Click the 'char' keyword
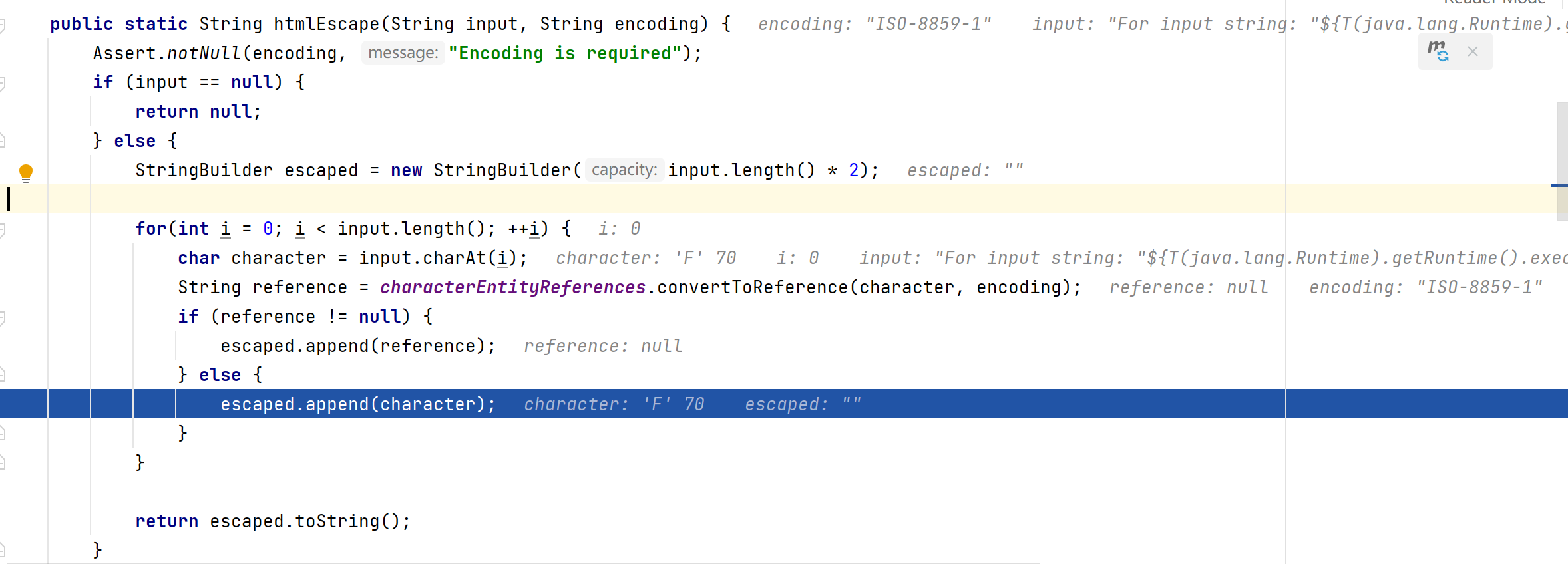 click(198, 258)
